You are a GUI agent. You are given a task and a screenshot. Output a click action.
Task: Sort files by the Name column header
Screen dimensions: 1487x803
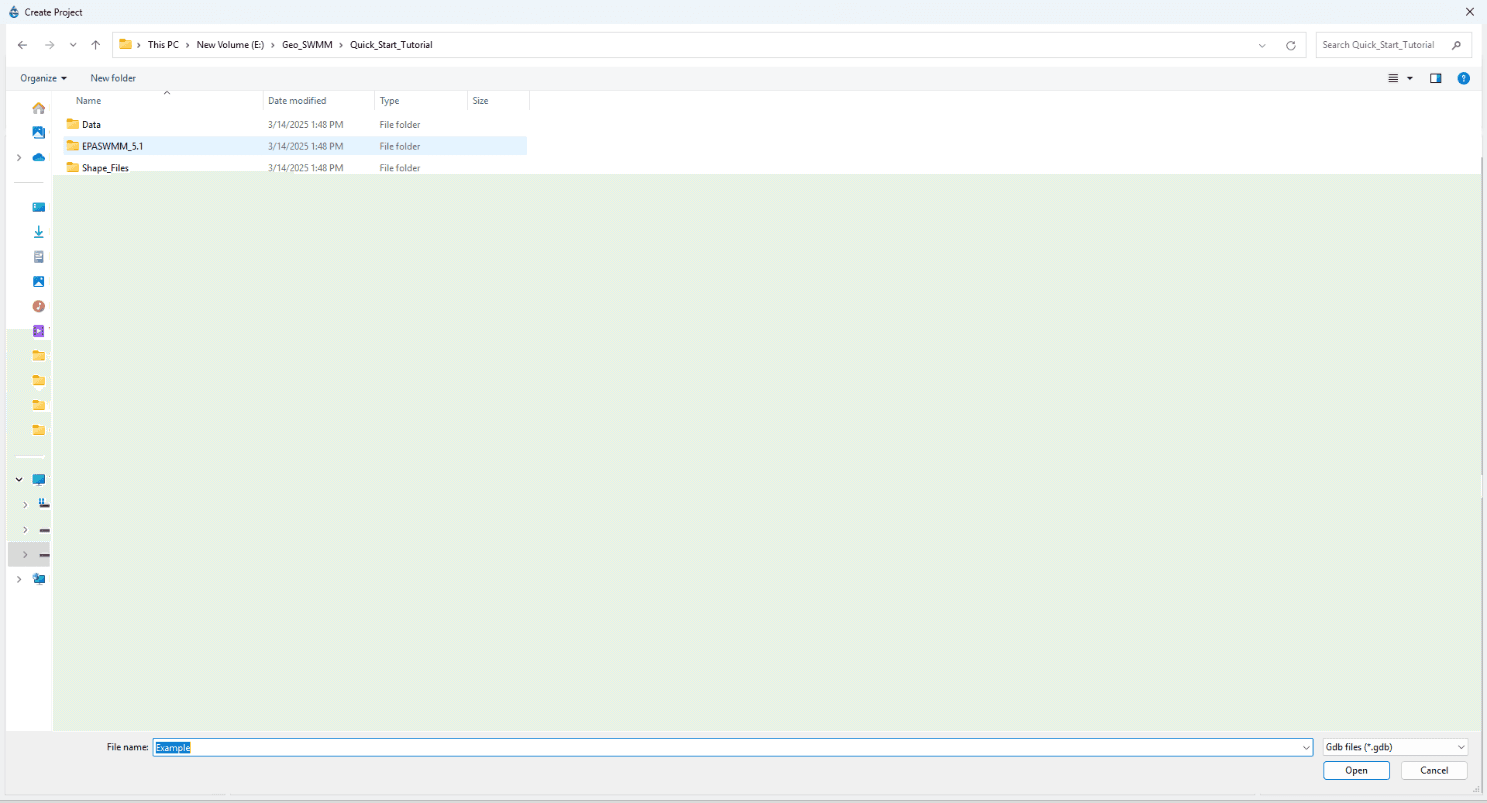pyautogui.click(x=88, y=100)
